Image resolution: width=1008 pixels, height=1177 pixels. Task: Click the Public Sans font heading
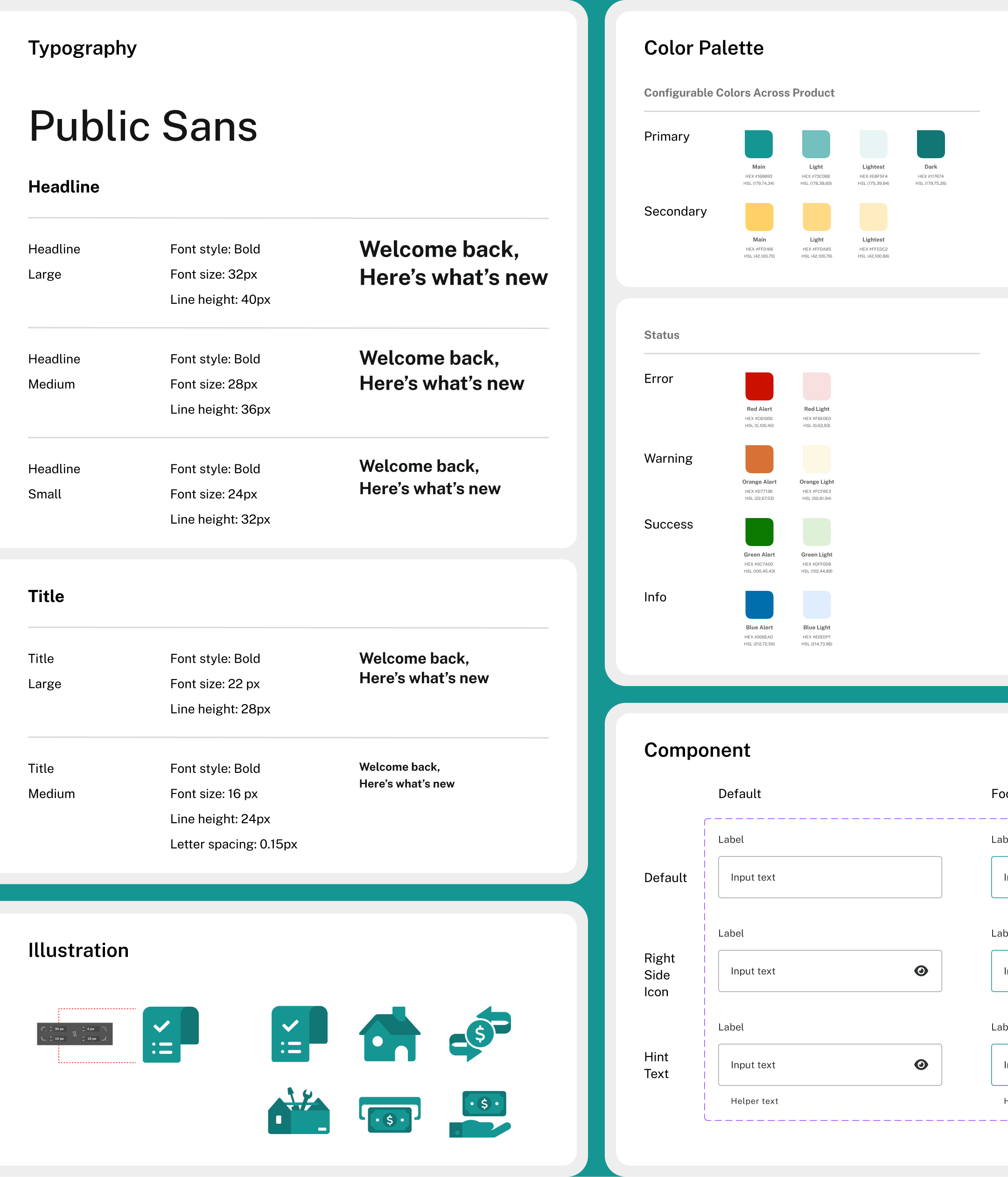pyautogui.click(x=143, y=126)
